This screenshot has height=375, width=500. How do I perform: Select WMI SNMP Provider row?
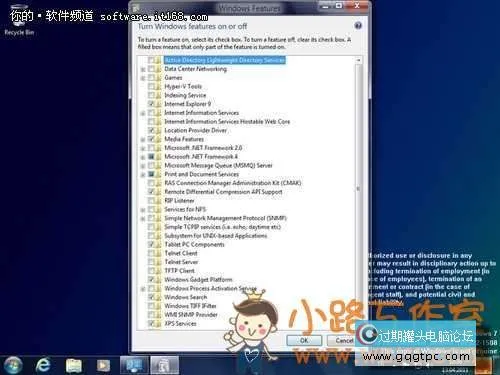(191, 315)
